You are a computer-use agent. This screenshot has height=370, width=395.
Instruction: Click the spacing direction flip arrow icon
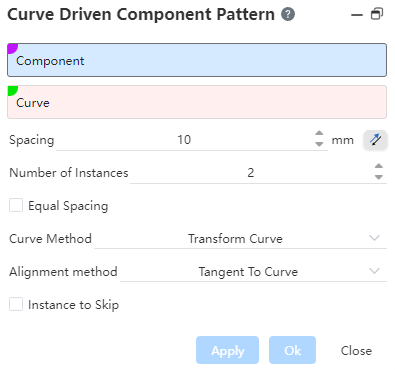(375, 140)
